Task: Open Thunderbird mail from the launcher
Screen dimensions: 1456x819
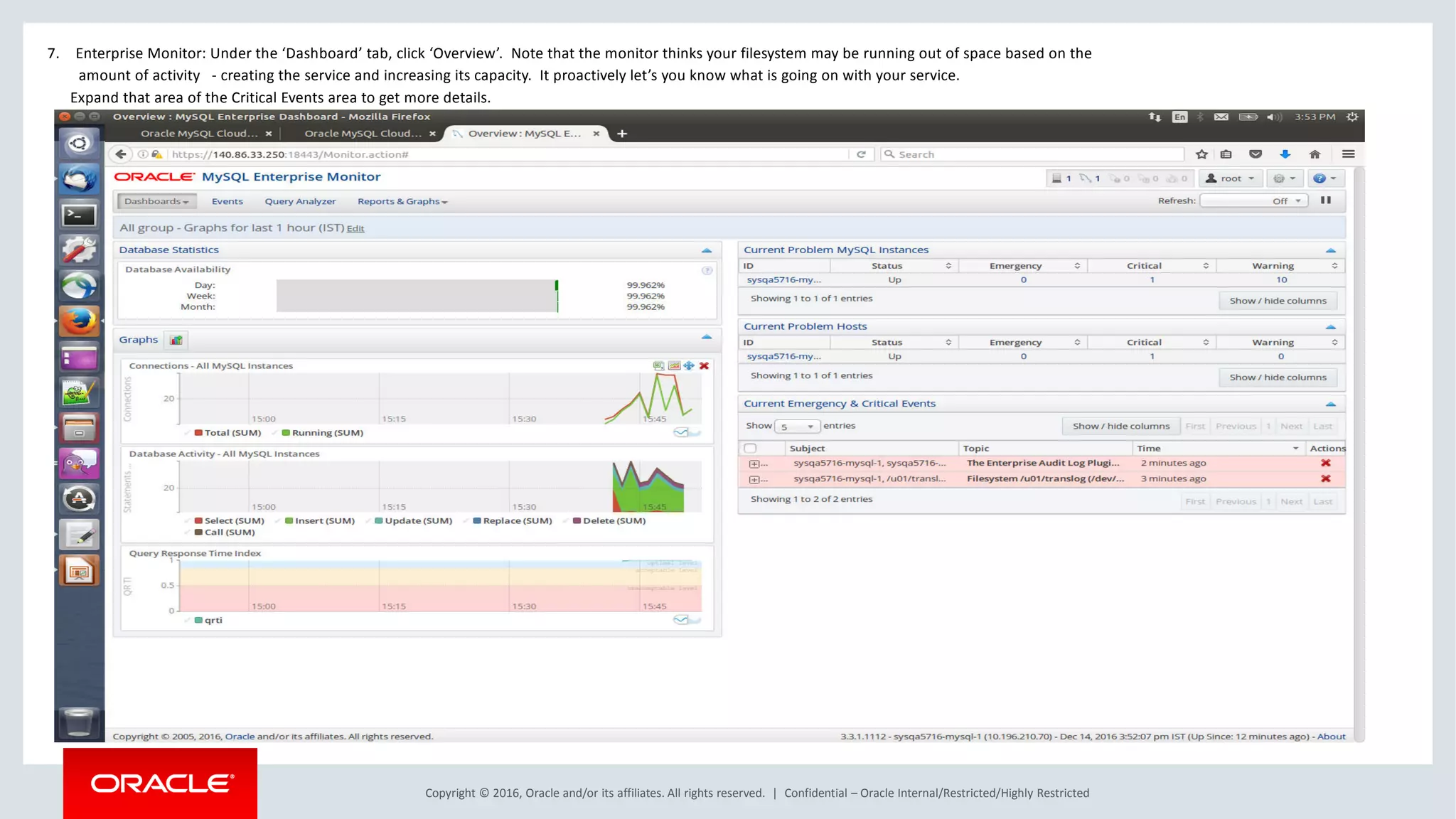Action: 79,178
